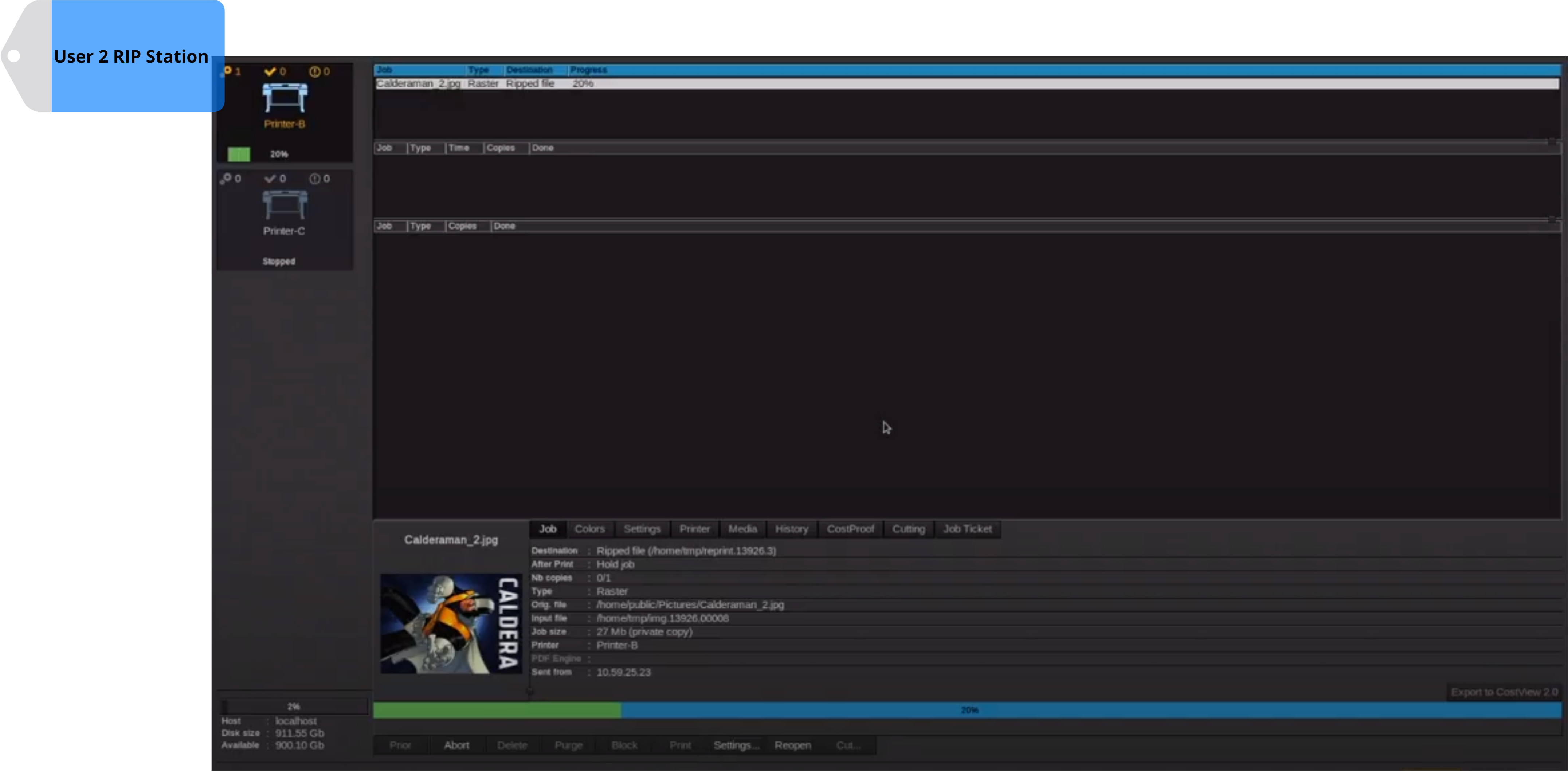1568x771 pixels.
Task: Click the error alert icon on Printer-B
Action: (x=315, y=71)
